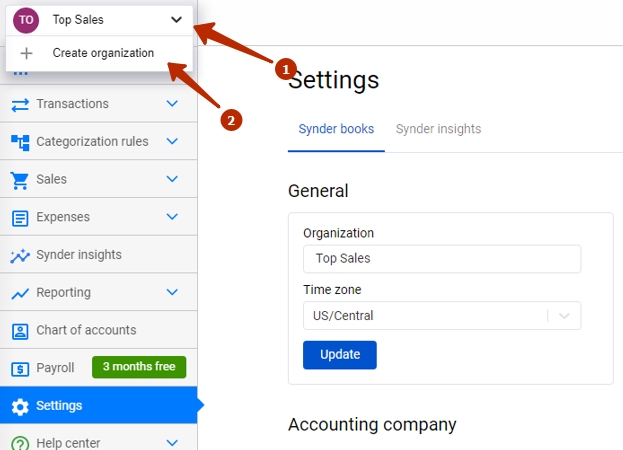This screenshot has height=450, width=623.
Task: Click the Transactions arrows icon
Action: tap(20, 105)
